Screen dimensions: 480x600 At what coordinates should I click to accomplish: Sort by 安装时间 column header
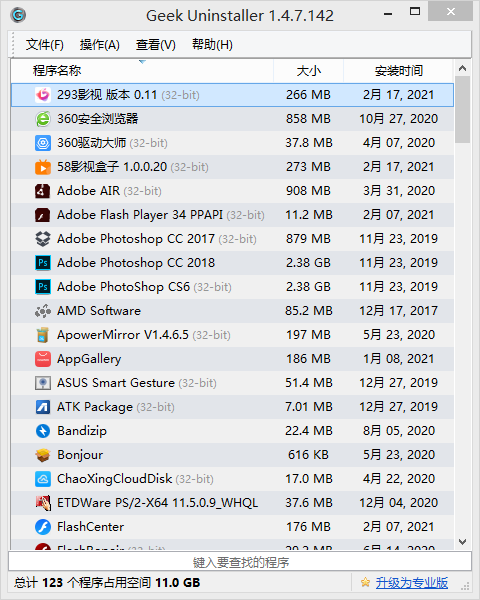tap(398, 71)
